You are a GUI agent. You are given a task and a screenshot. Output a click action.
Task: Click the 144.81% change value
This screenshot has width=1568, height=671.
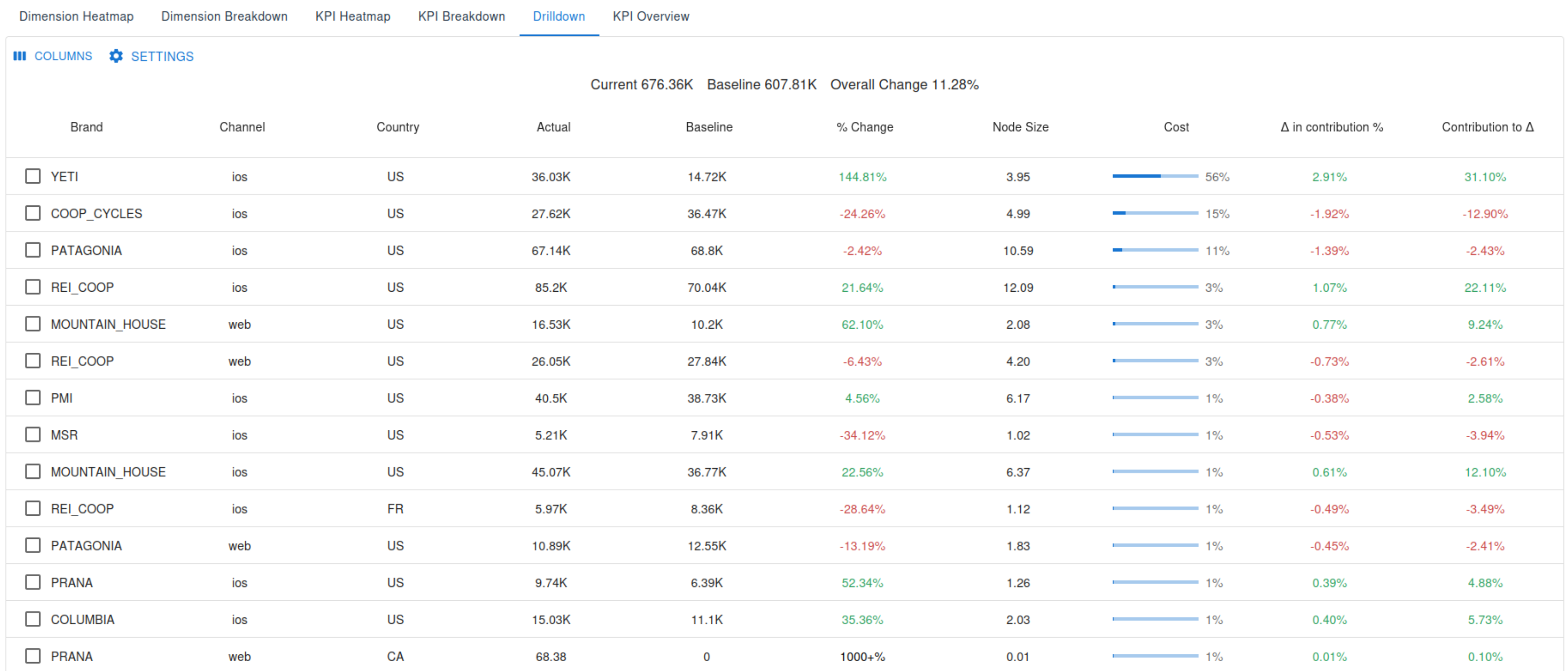(863, 176)
